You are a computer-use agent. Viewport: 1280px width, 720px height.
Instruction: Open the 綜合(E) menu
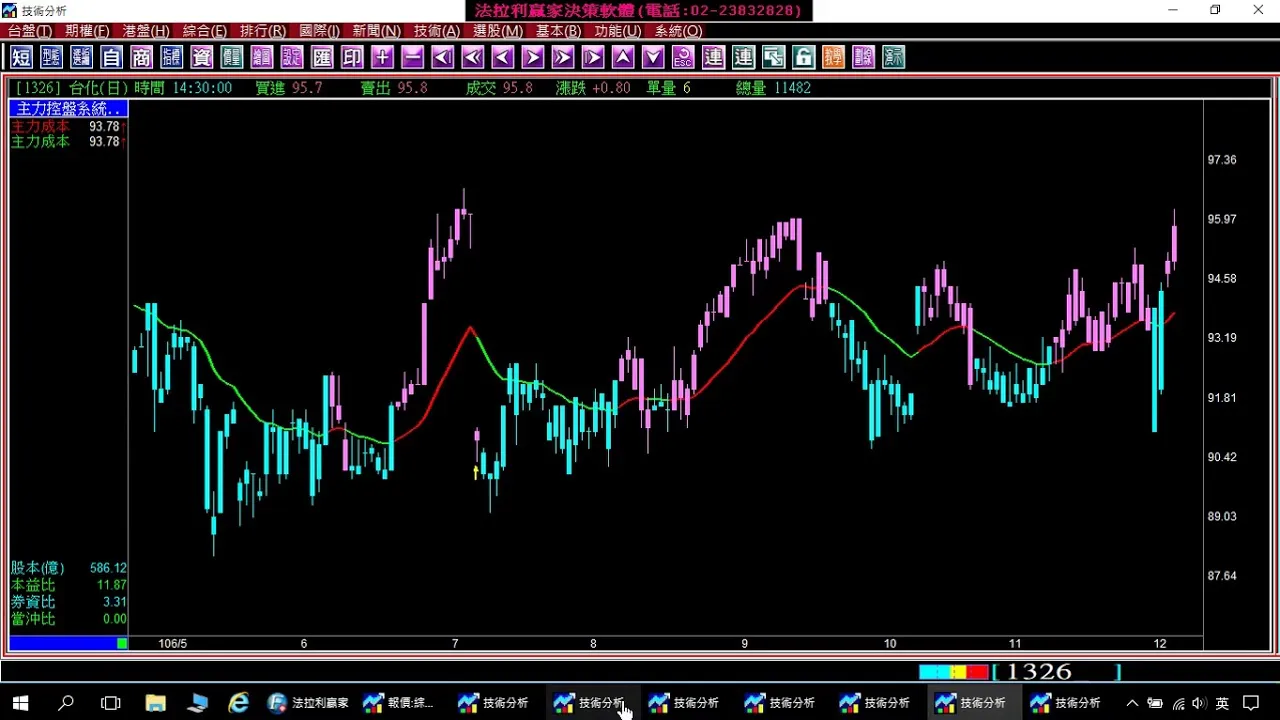click(x=204, y=31)
